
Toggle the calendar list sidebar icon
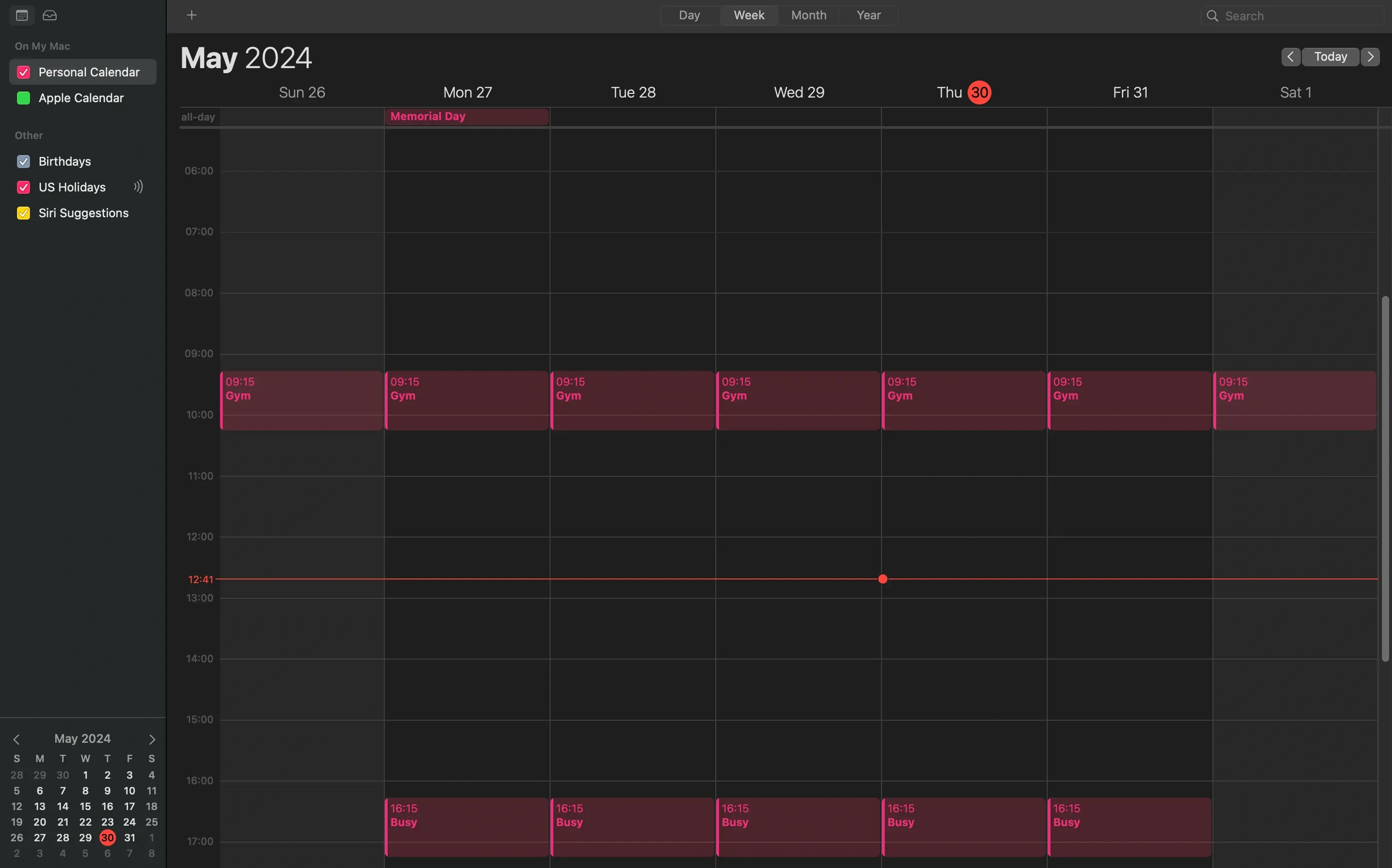point(22,16)
